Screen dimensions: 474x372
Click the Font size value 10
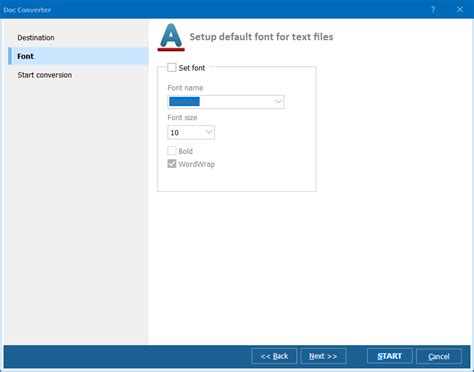pyautogui.click(x=175, y=133)
